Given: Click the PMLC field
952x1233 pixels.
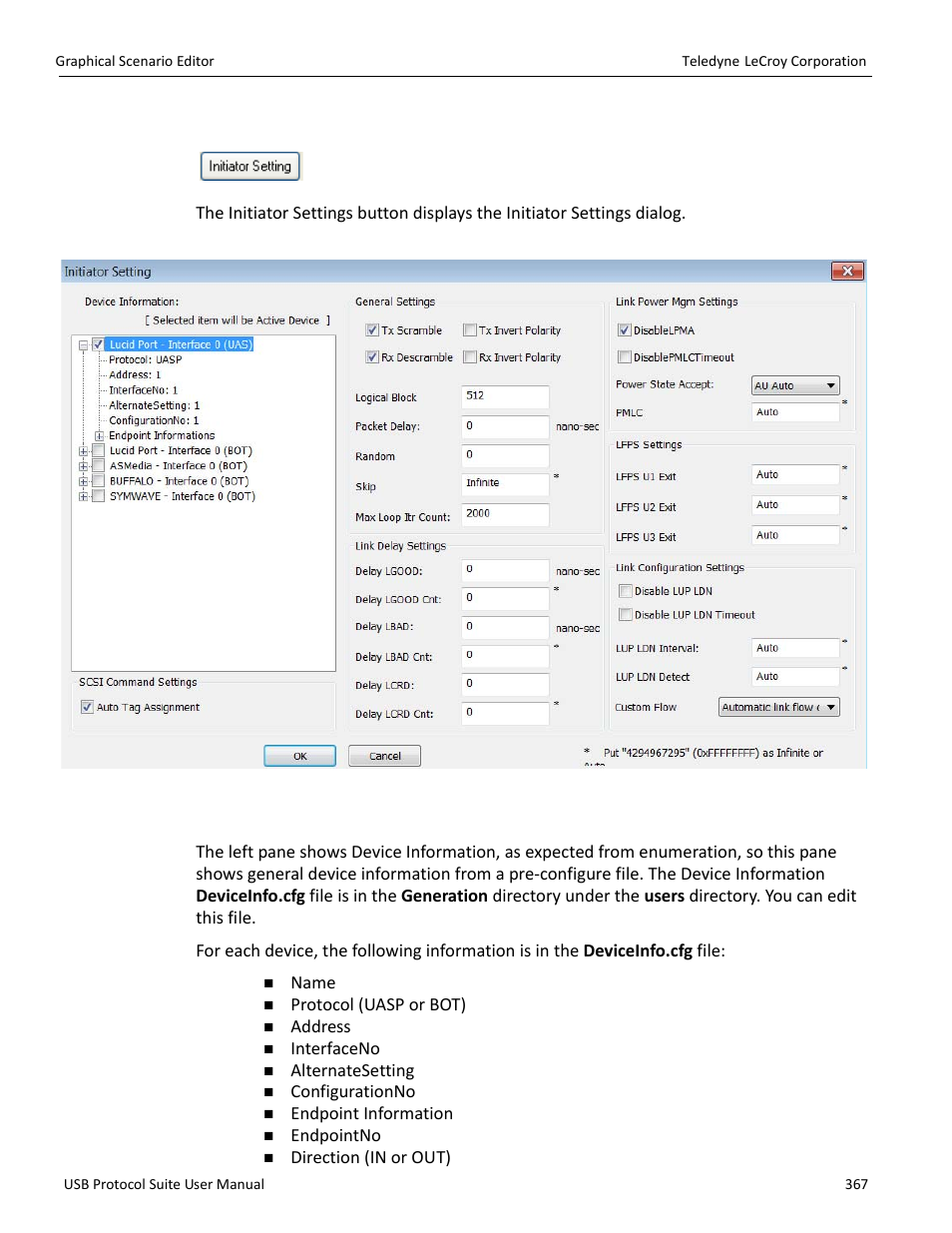Looking at the screenshot, I should pos(795,412).
